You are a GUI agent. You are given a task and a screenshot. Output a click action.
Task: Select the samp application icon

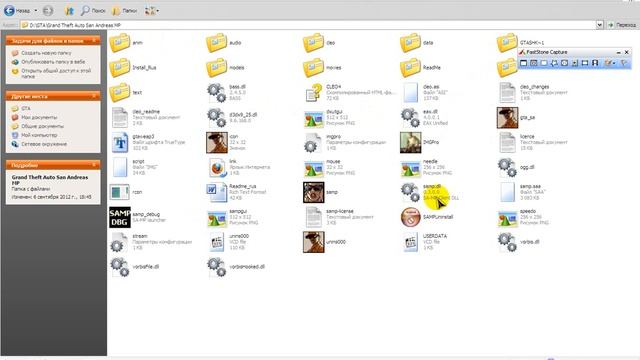[313, 192]
